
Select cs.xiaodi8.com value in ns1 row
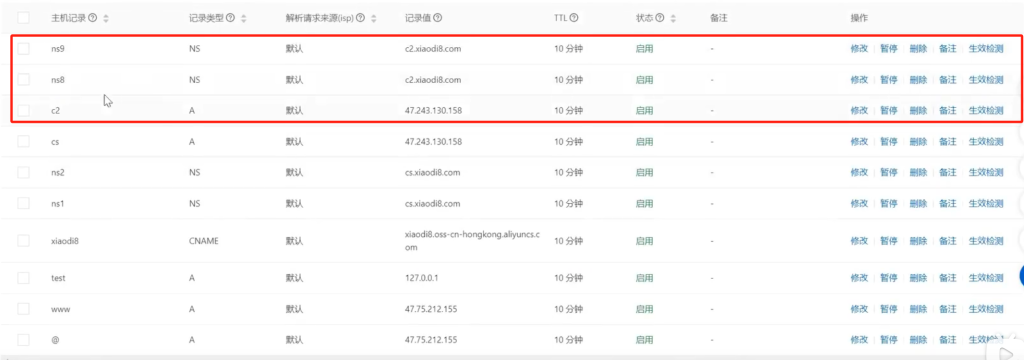(x=433, y=204)
